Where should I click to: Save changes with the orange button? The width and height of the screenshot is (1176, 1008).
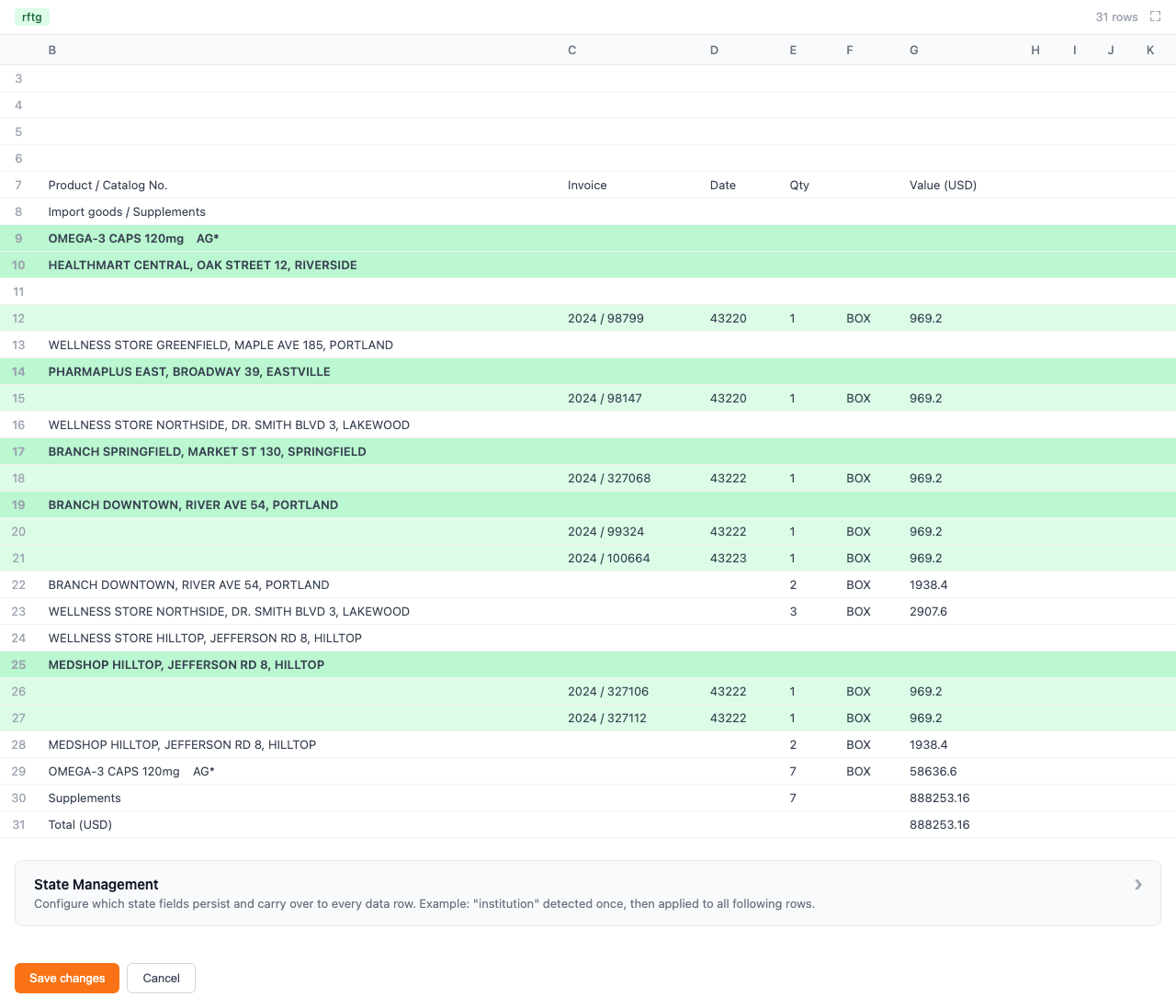pyautogui.click(x=66, y=978)
